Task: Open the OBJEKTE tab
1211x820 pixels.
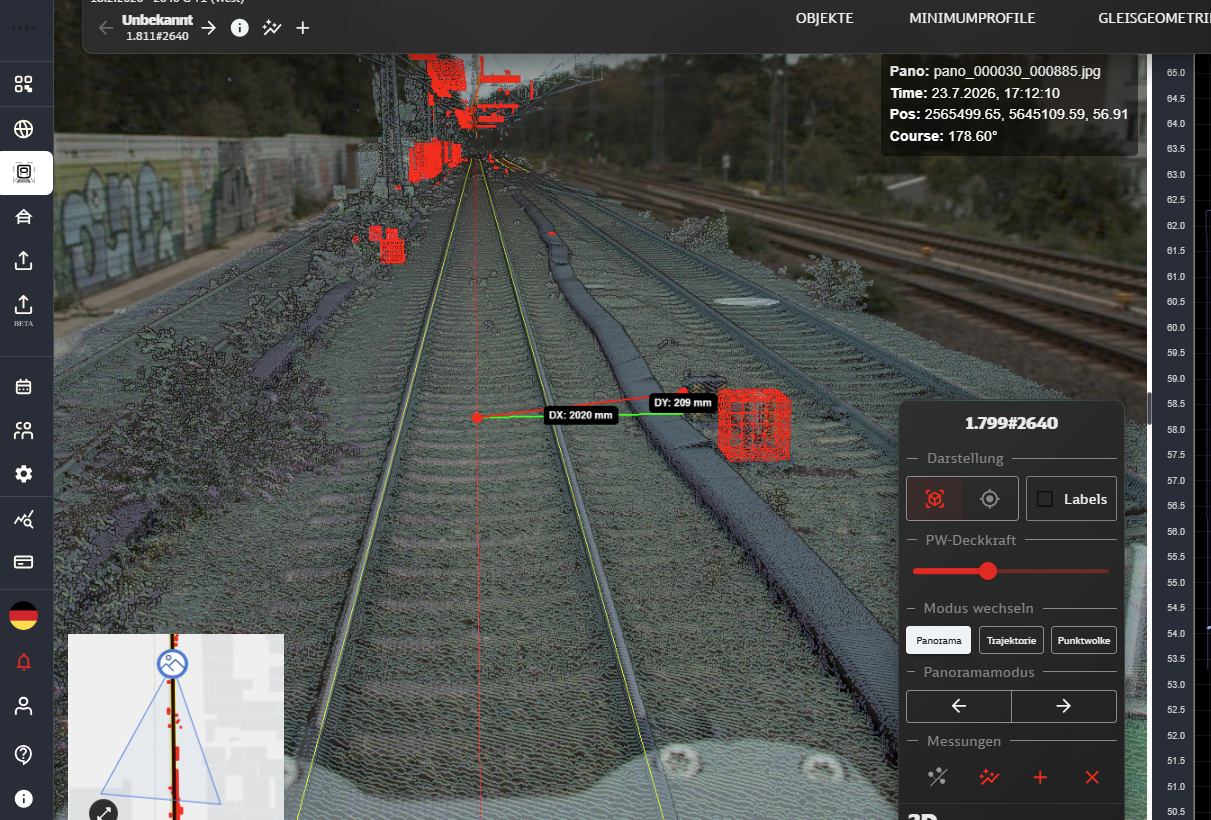Action: 825,18
